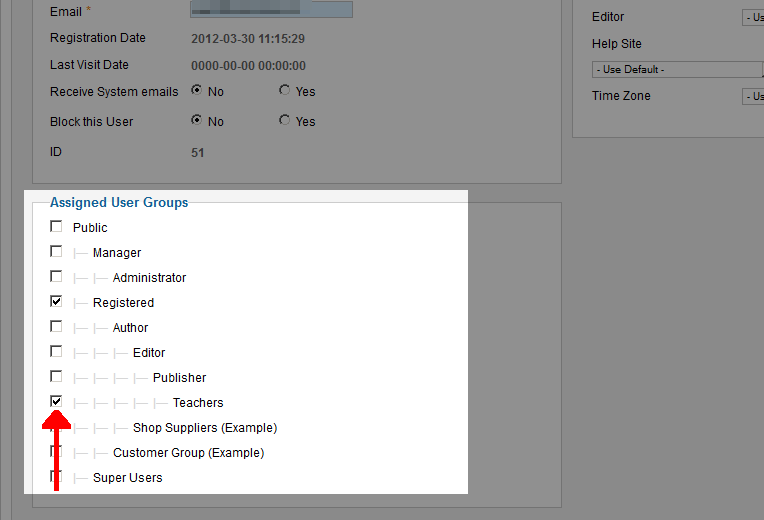Set Receive System emails to Yes

(285, 91)
